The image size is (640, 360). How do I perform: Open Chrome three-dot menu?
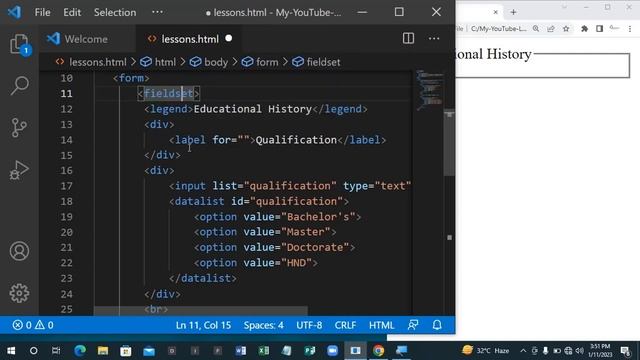click(630, 29)
